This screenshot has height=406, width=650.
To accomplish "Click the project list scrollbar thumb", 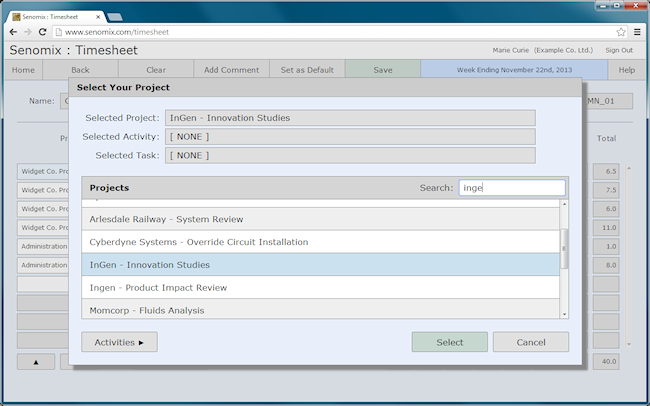I will [564, 248].
